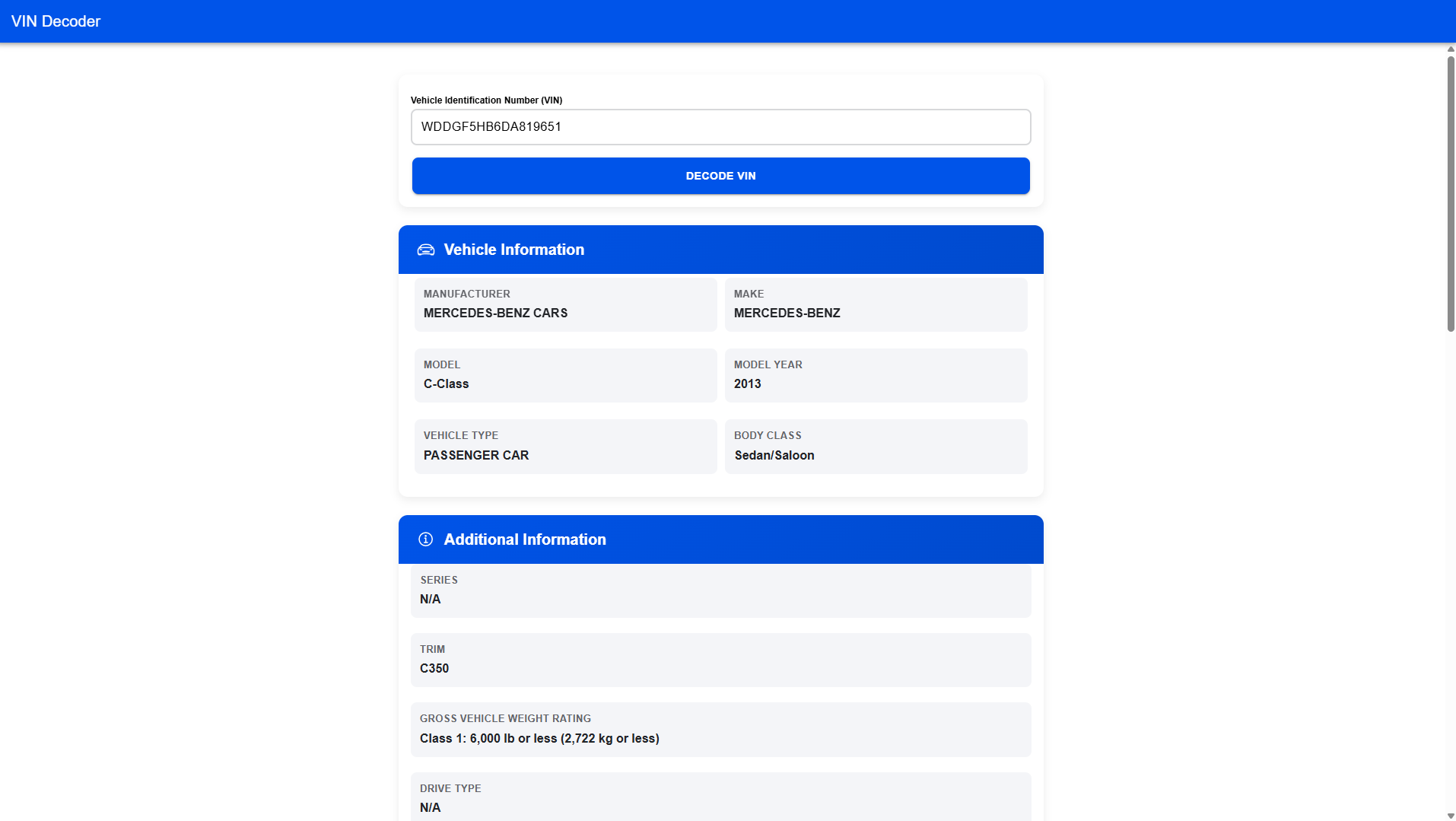Click the scroll down arrow on scrollbar
1456x821 pixels.
tap(1450, 816)
